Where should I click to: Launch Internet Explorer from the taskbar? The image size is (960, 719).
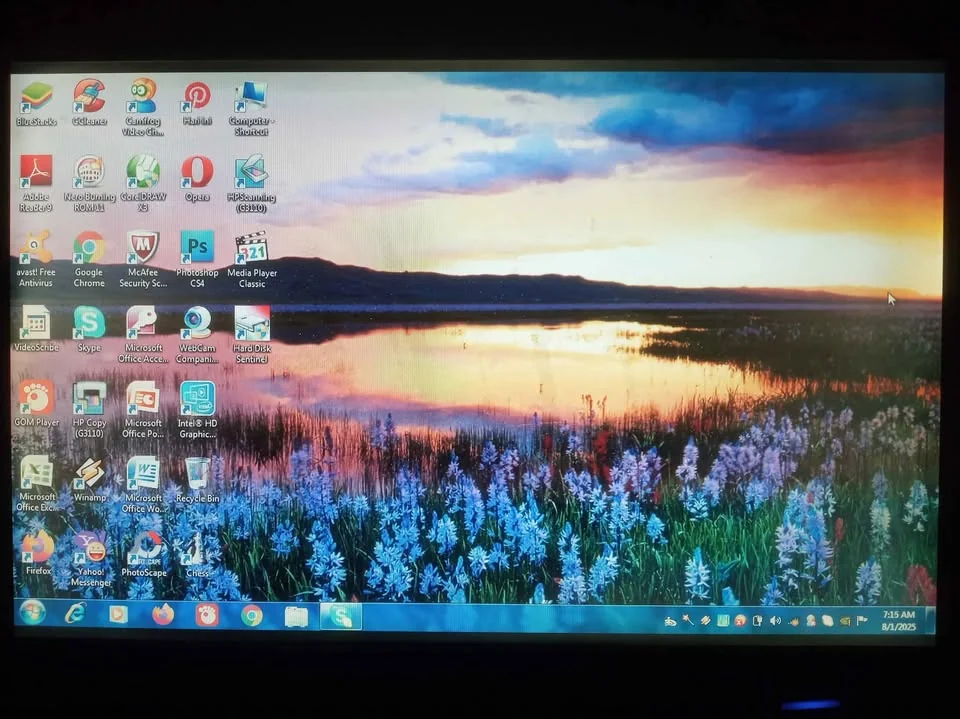75,613
